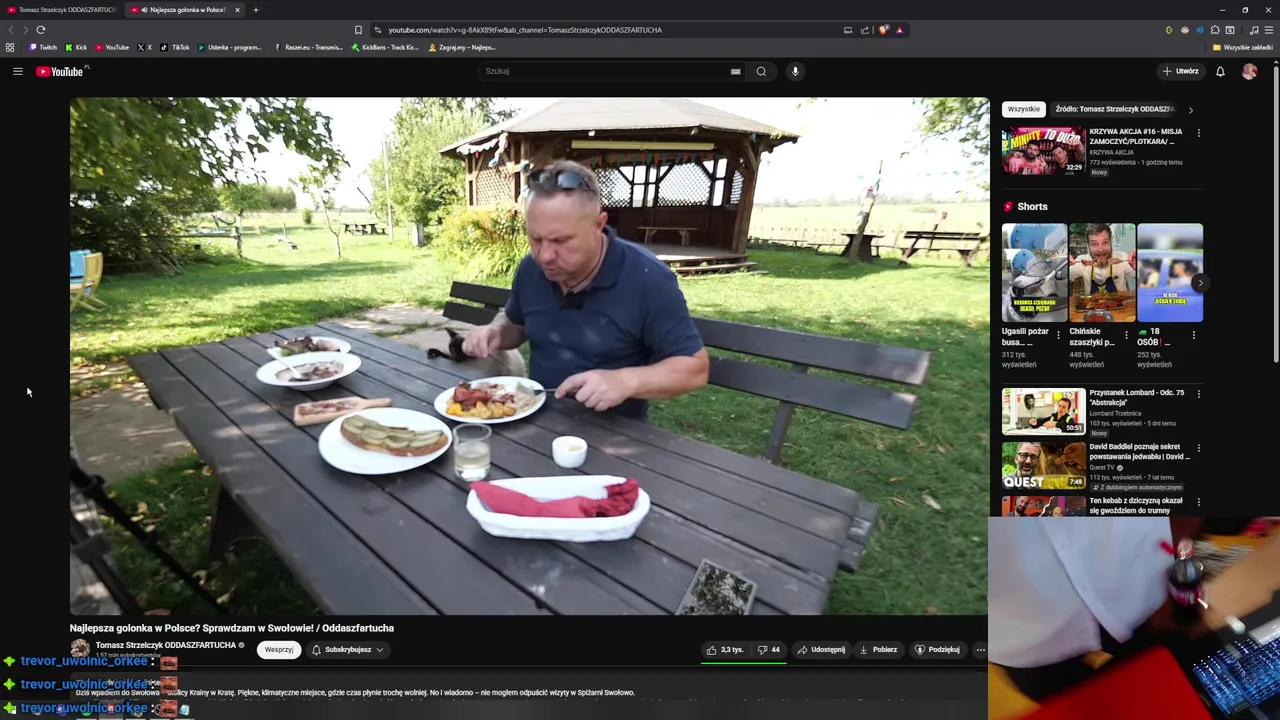
Task: Click the Udostępnij share button
Action: [x=822, y=650]
